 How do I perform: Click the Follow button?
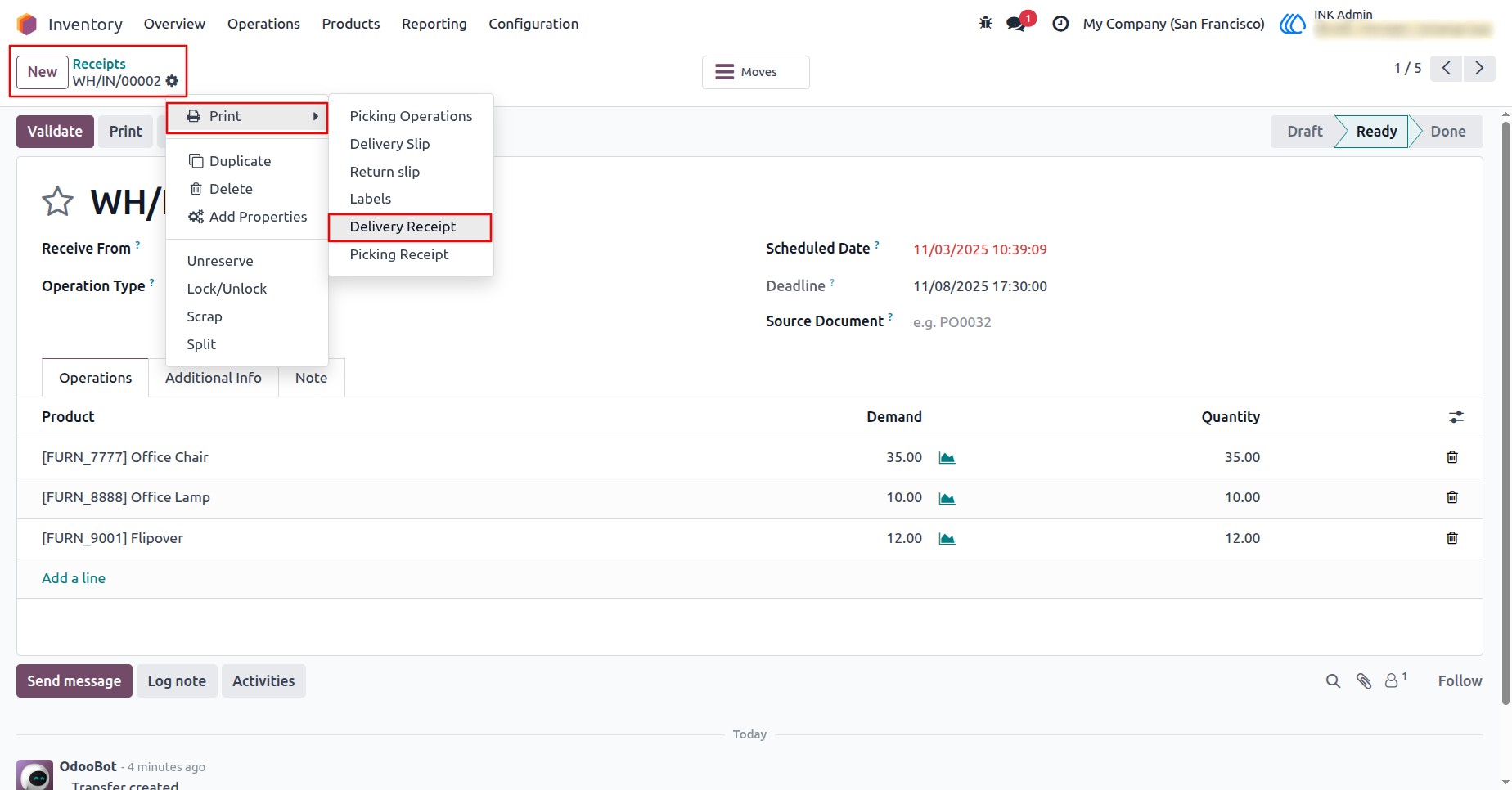tap(1460, 681)
